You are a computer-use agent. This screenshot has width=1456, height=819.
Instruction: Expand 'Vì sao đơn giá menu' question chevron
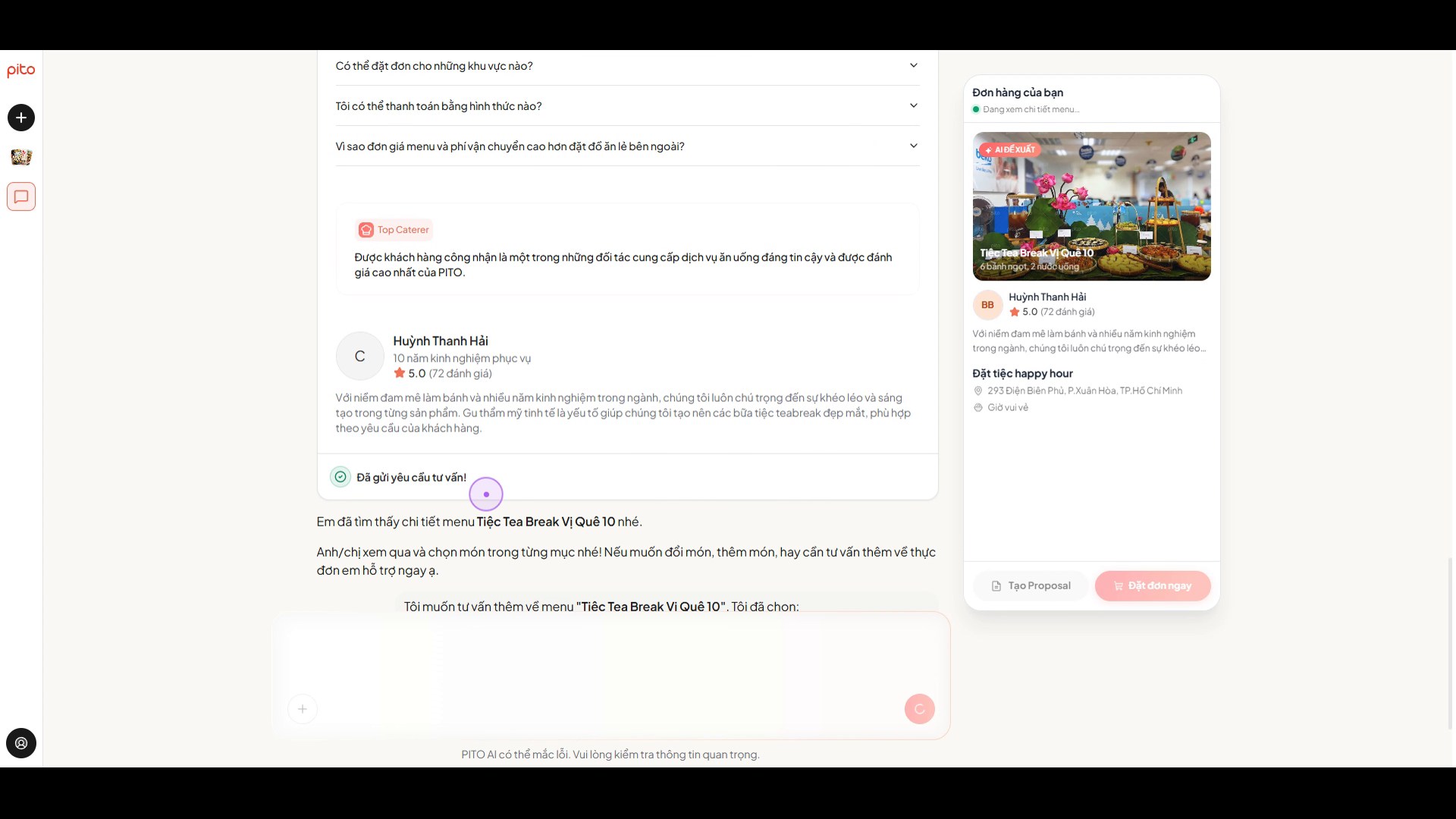[x=914, y=146]
